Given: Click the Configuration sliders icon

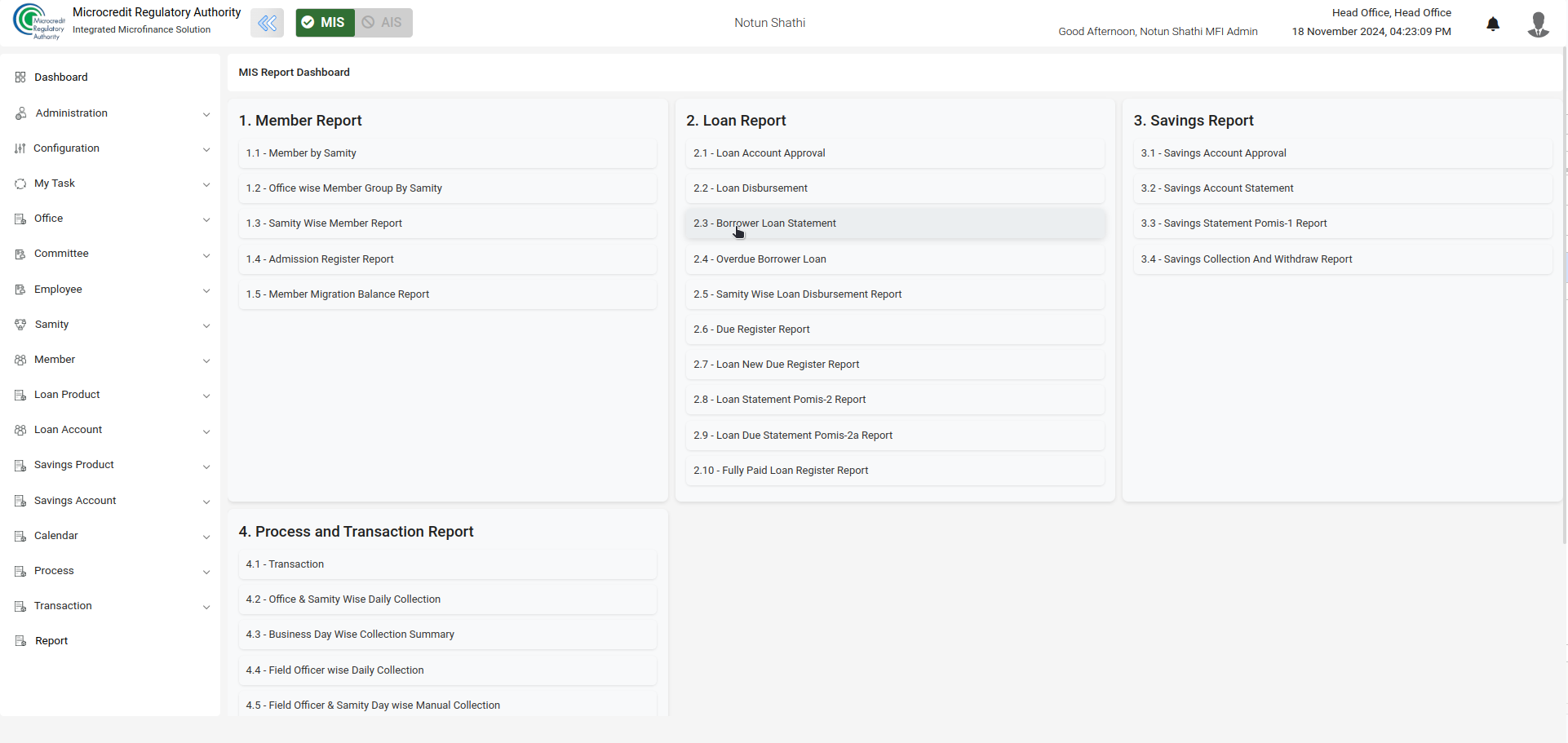Looking at the screenshot, I should click(20, 148).
